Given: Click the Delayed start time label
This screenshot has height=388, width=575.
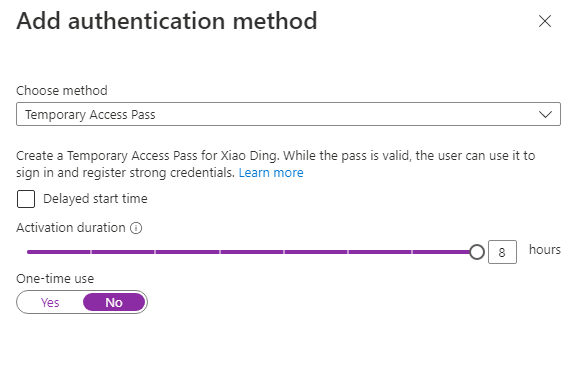Looking at the screenshot, I should (95, 199).
